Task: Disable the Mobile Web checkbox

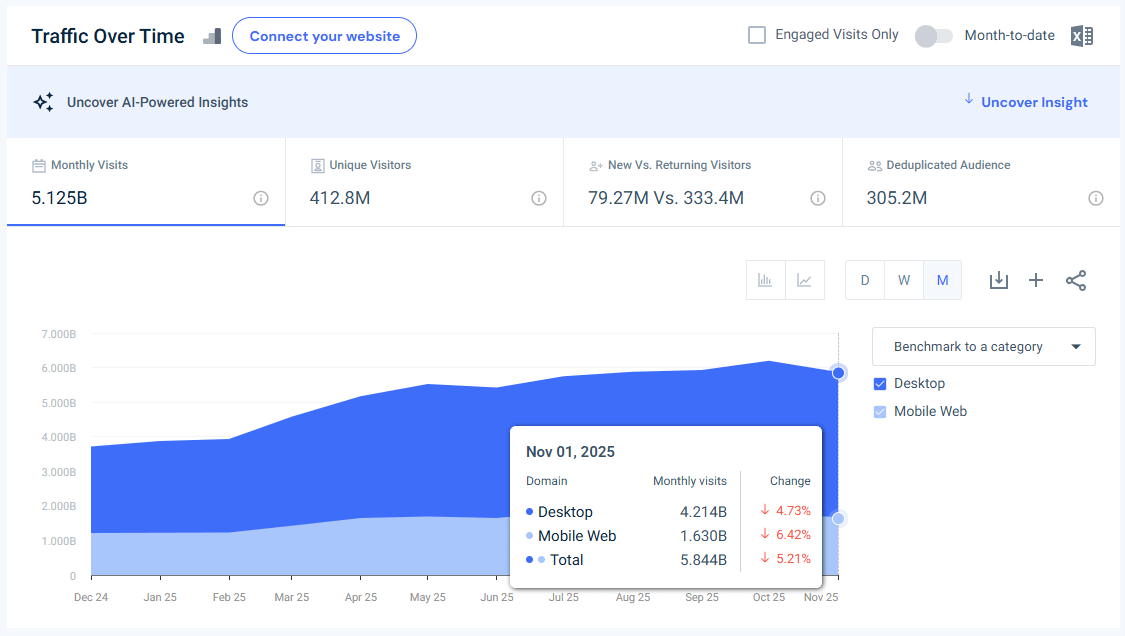Action: click(x=880, y=411)
